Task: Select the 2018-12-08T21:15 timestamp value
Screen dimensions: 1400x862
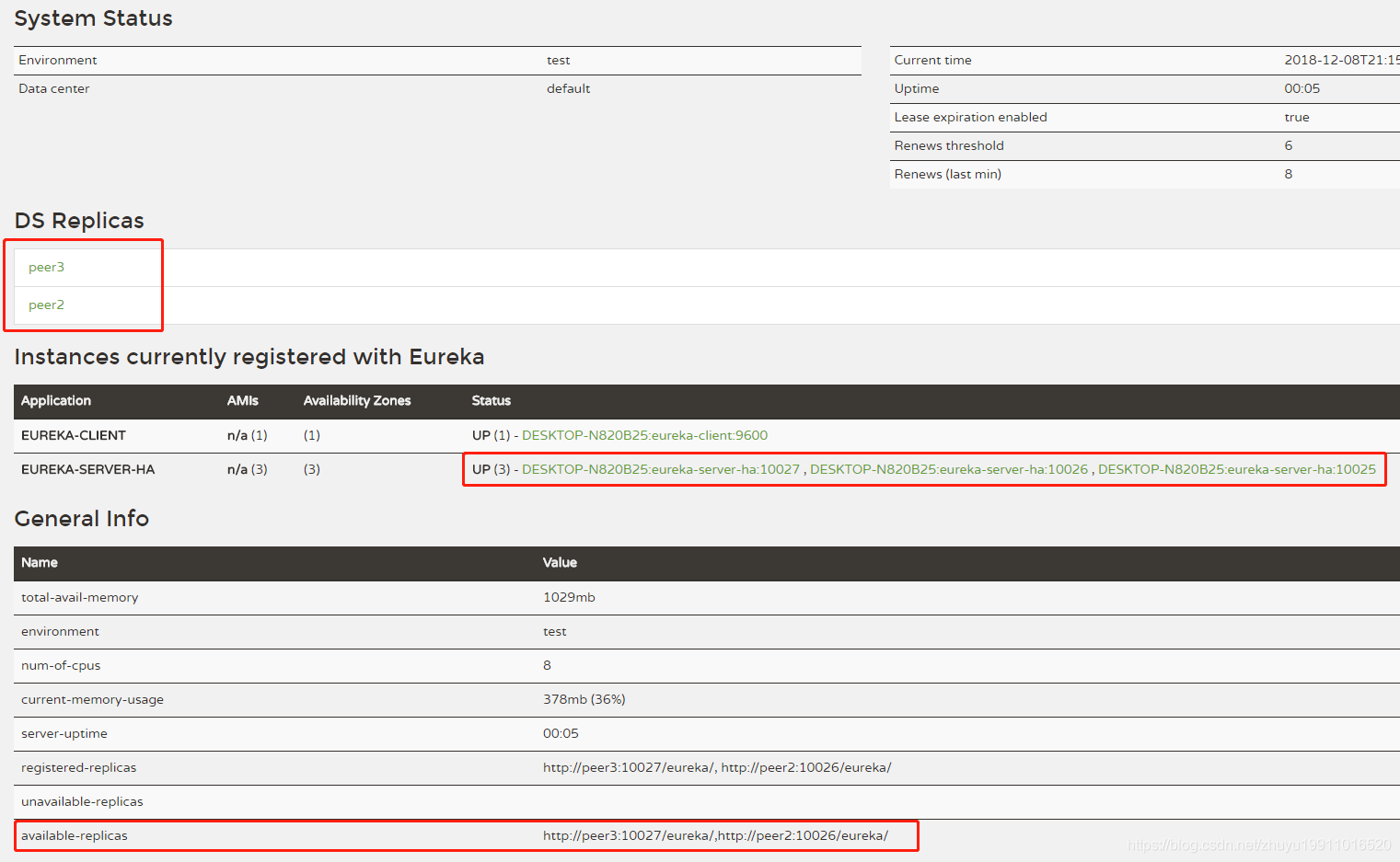Action: (x=1341, y=60)
